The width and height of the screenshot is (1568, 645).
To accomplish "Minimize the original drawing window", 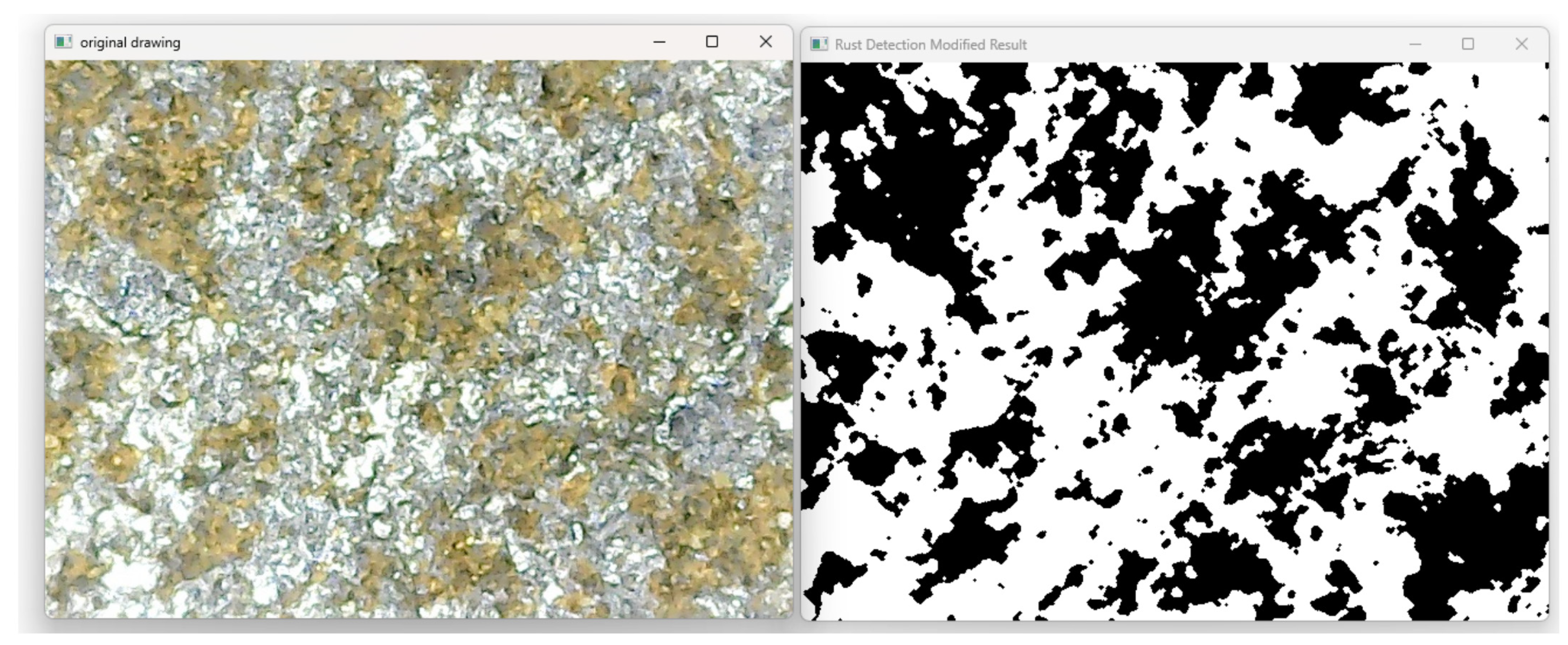I will click(659, 42).
